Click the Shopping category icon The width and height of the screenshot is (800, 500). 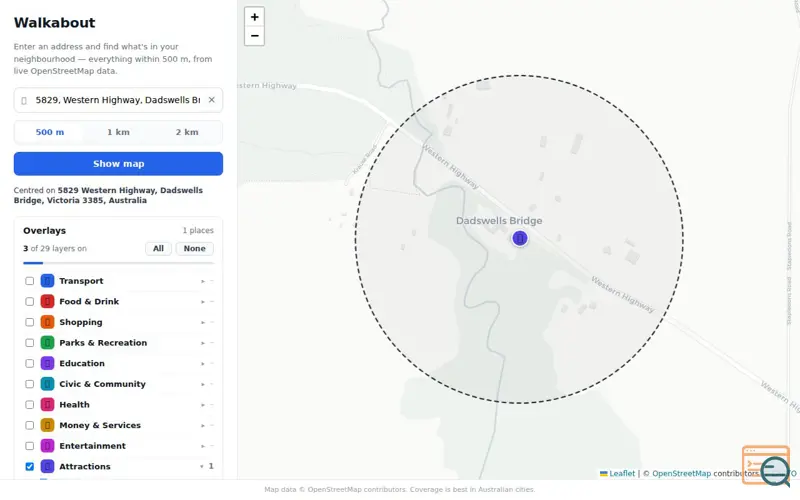pyautogui.click(x=47, y=322)
